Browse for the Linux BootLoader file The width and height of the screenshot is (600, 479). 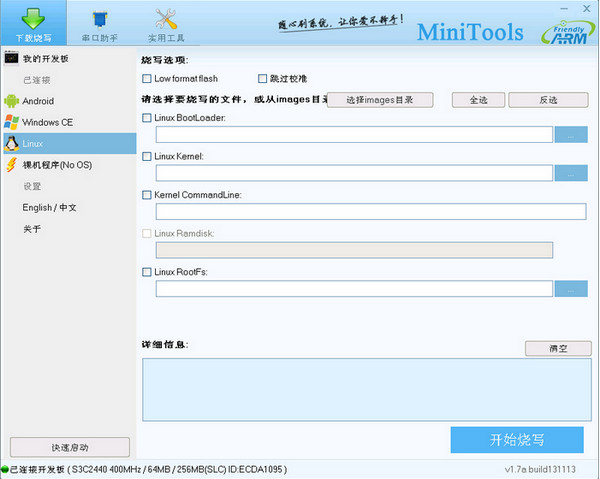[x=571, y=135]
